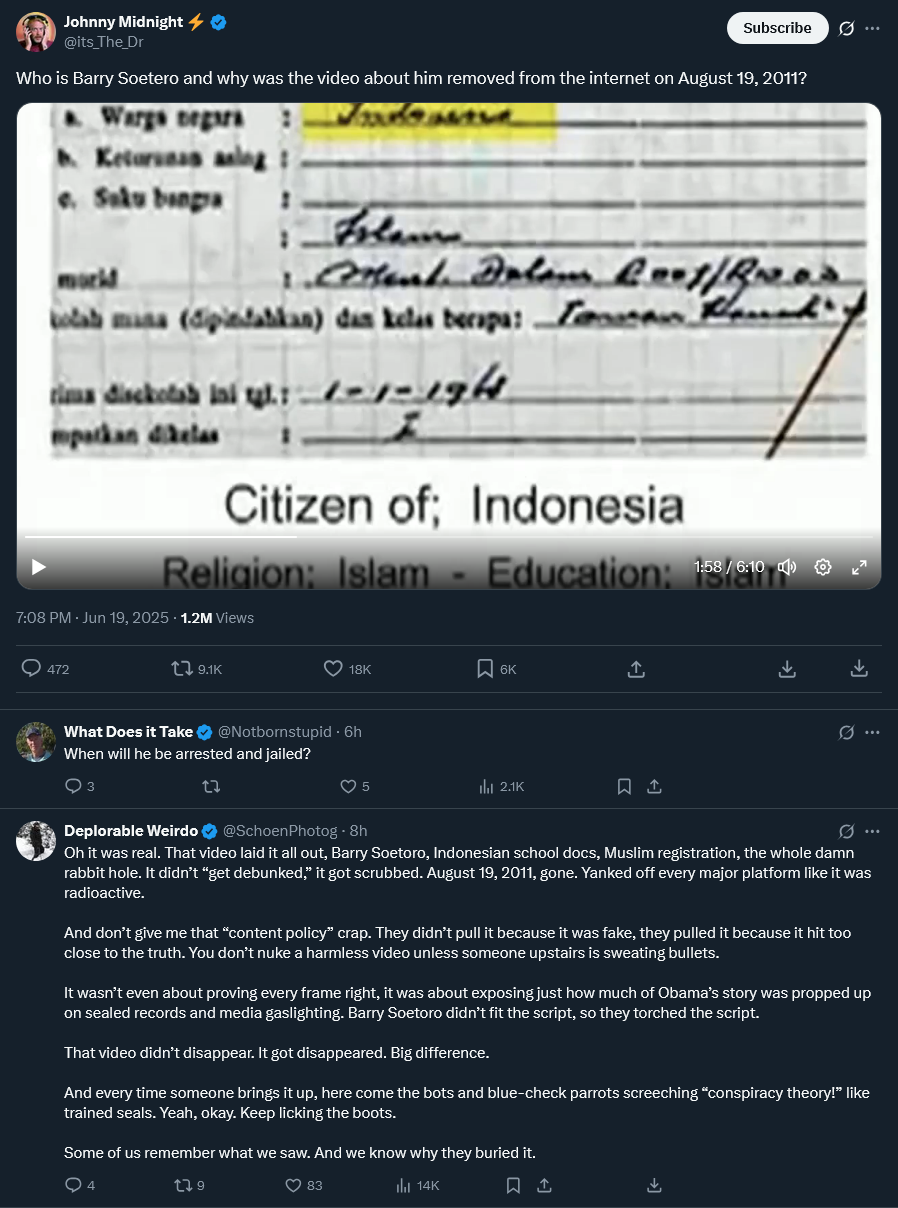
Task: Repost the main post with 9.1K reposts
Action: pyautogui.click(x=196, y=669)
